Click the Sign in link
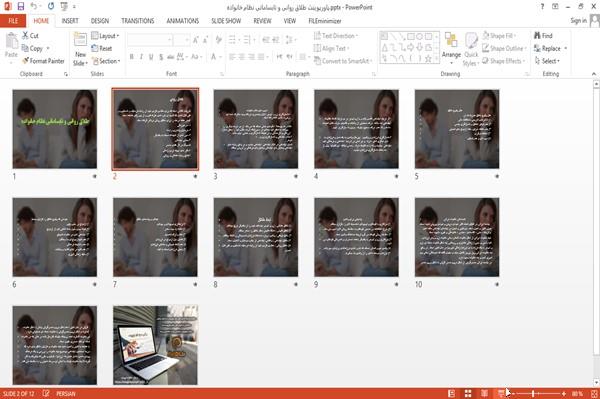The image size is (600, 399). point(578,20)
